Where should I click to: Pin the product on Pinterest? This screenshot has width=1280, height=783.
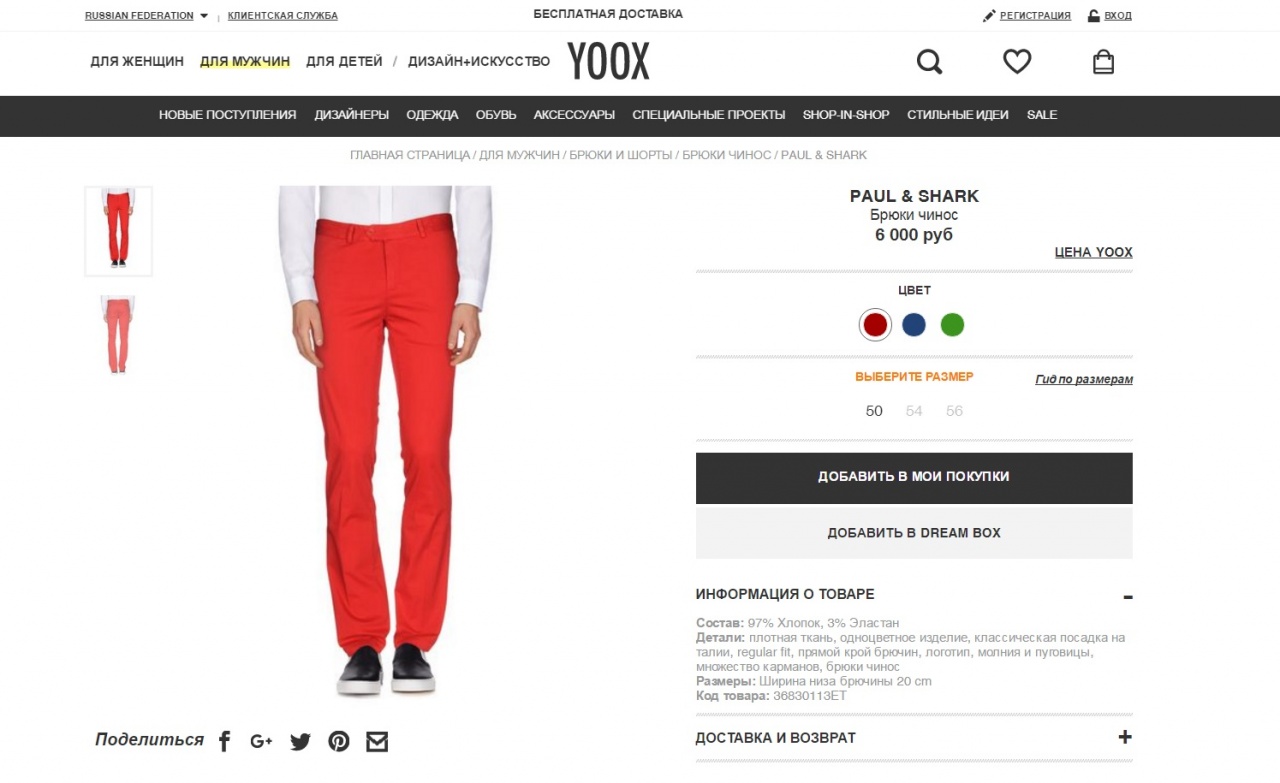coord(339,741)
